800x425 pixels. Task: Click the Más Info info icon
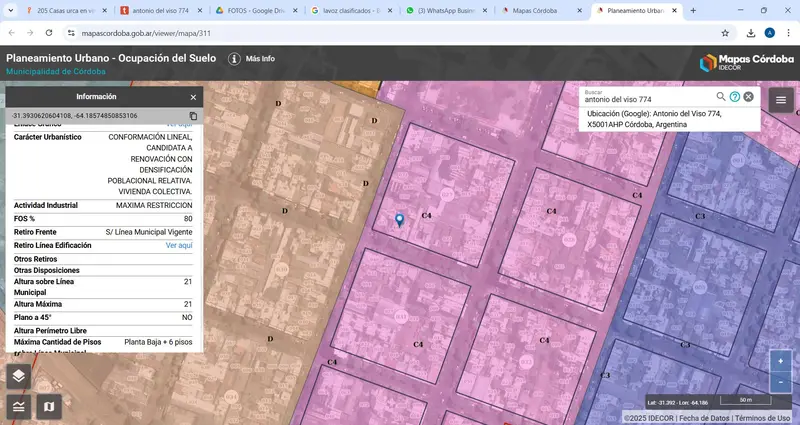point(234,59)
